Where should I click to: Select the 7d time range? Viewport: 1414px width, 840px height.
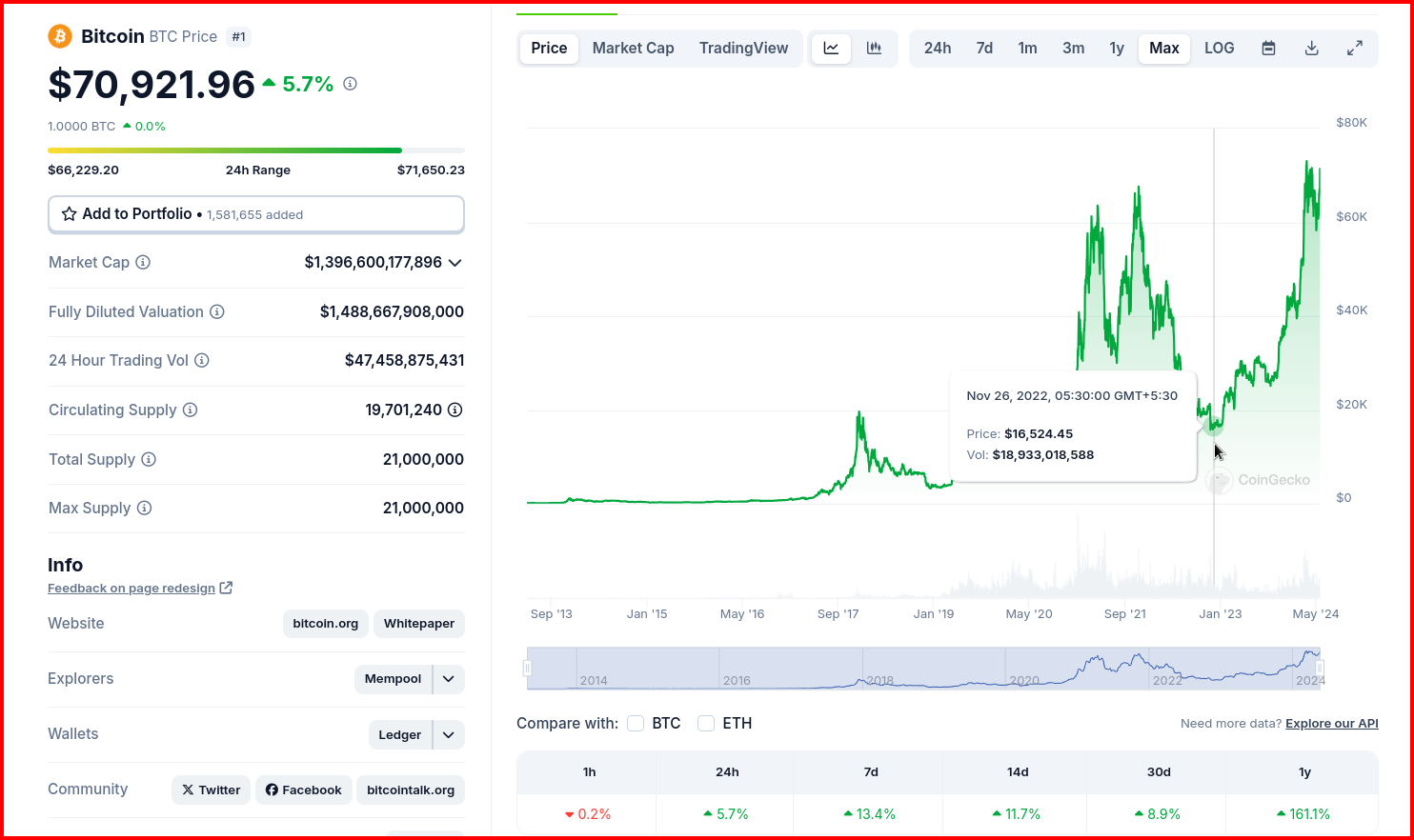point(984,49)
